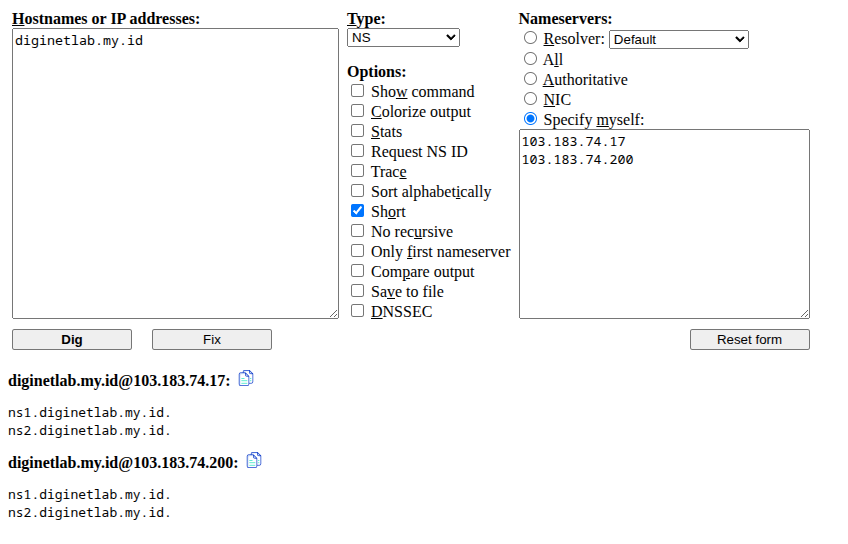
Task: Uncheck the Short option
Action: (357, 211)
